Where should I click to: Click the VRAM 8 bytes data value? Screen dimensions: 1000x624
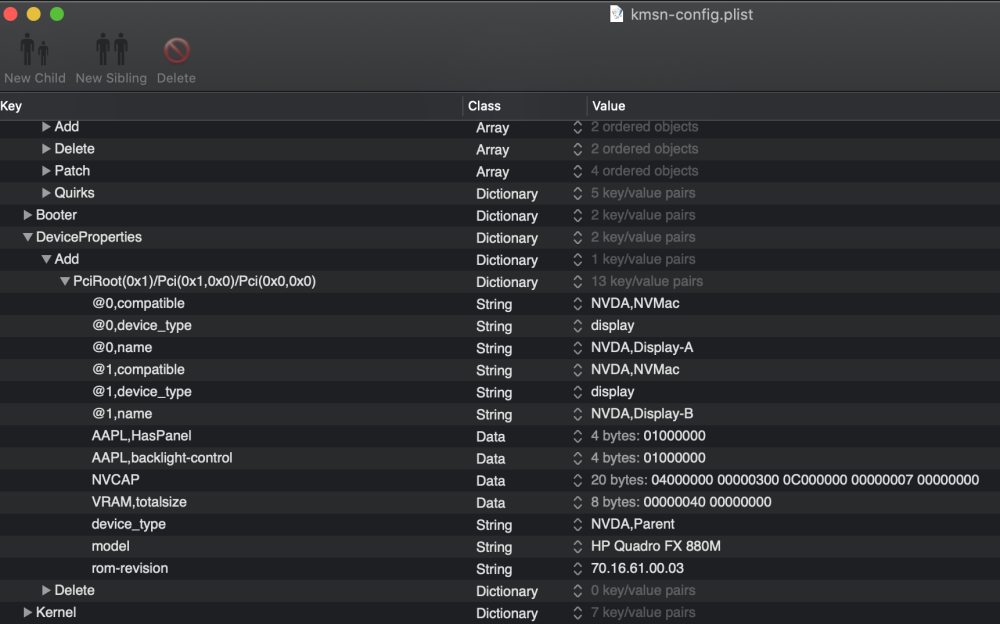point(681,502)
